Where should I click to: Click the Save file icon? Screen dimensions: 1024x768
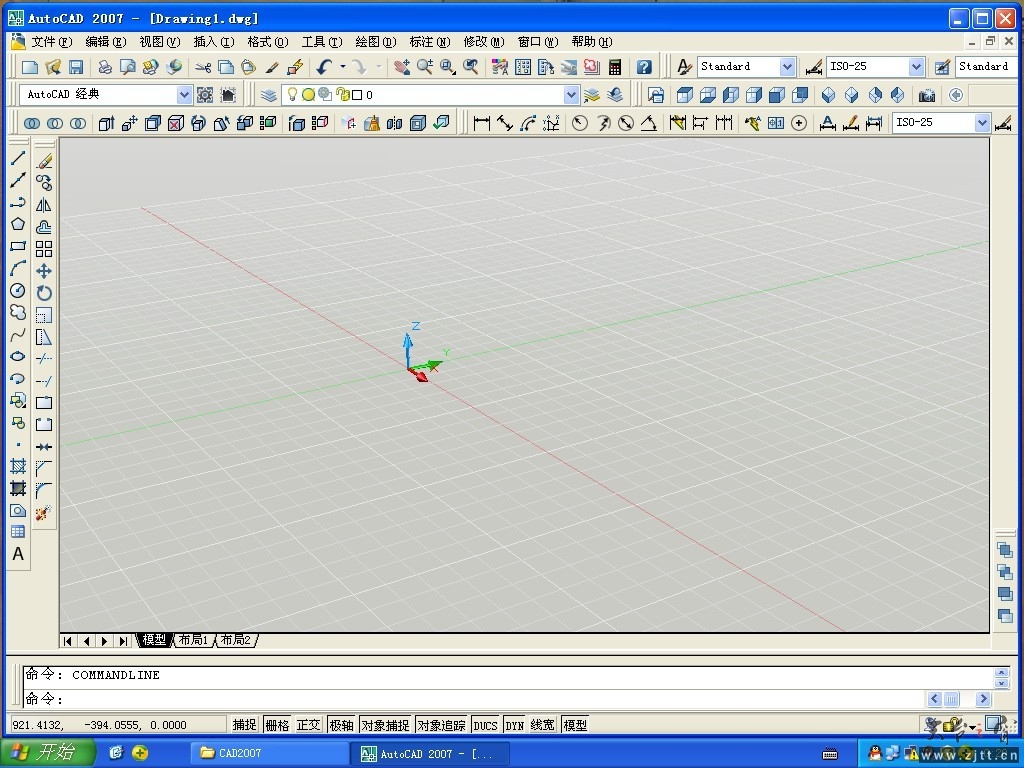[76, 67]
